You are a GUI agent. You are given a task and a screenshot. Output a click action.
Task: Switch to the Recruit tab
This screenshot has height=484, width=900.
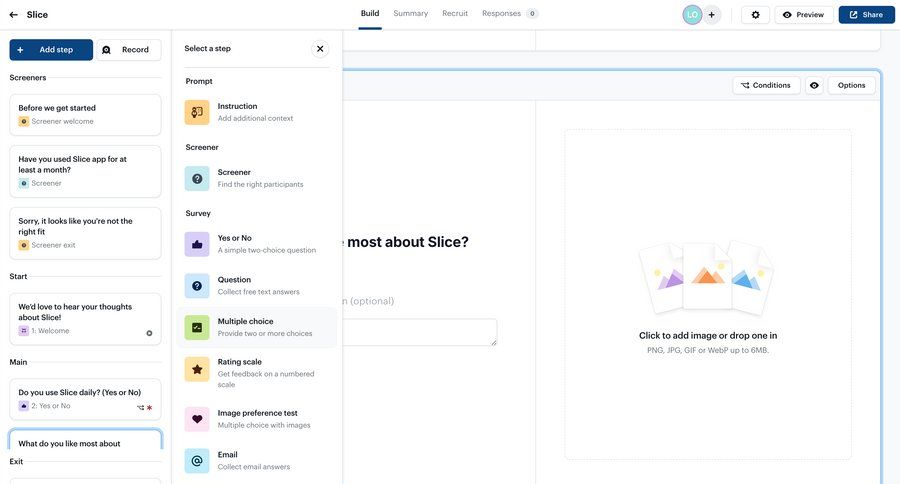455,13
